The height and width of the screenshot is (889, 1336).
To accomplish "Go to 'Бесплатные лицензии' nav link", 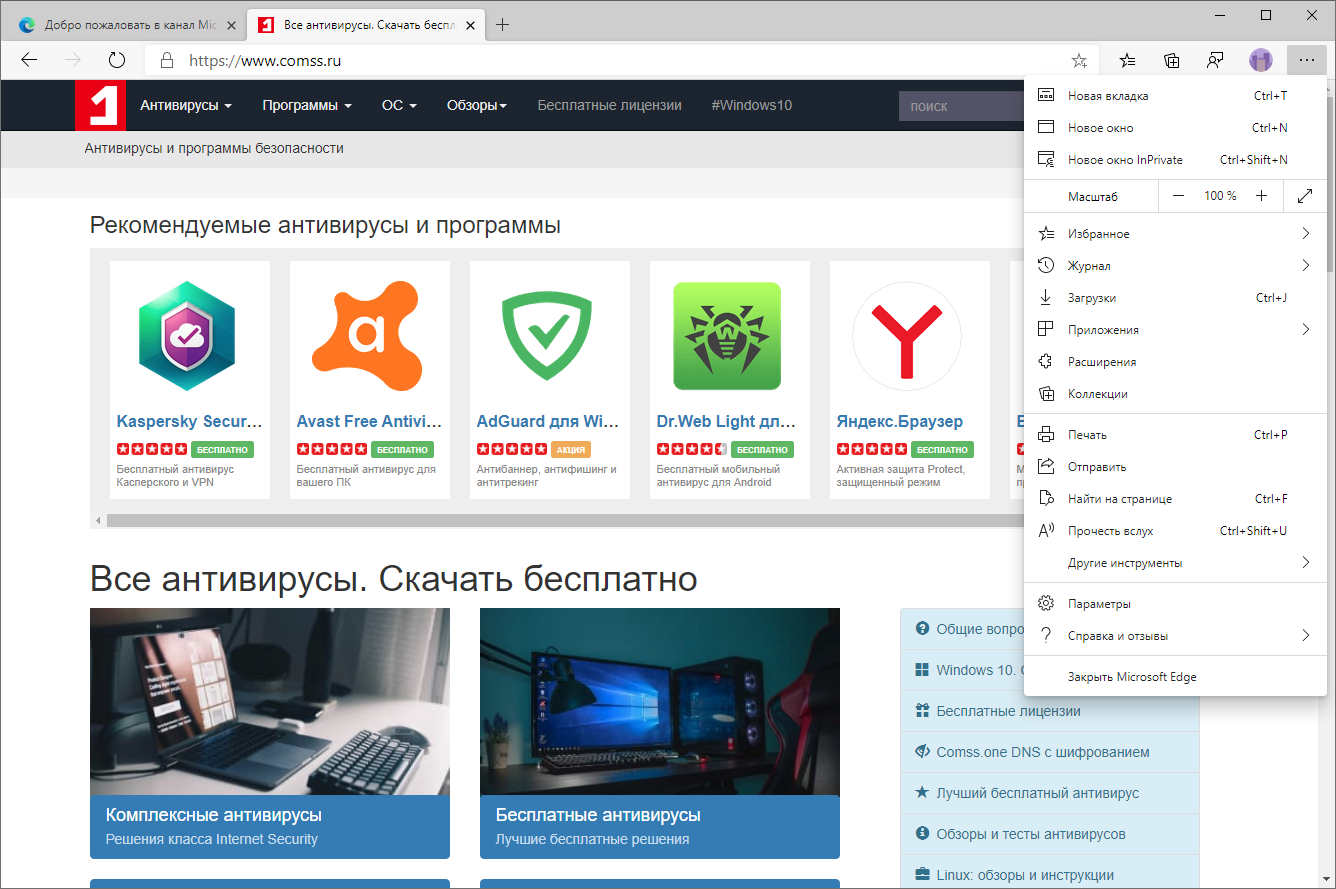I will [609, 105].
